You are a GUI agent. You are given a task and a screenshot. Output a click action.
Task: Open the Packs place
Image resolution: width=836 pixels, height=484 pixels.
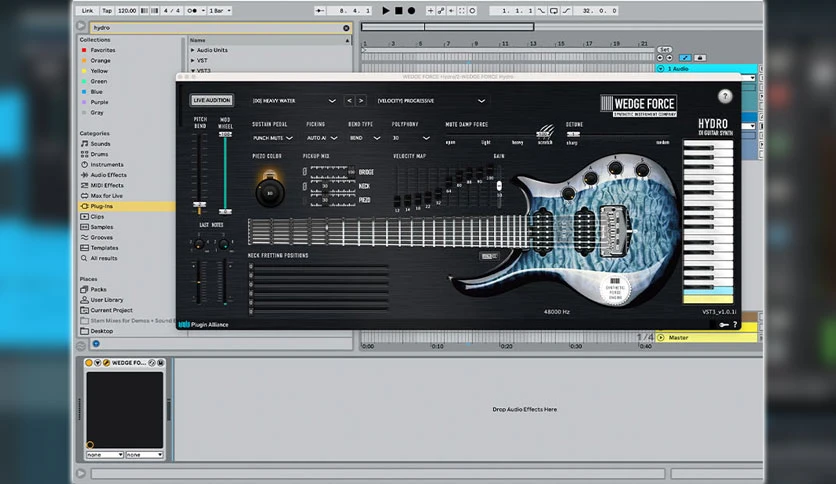coord(98,289)
